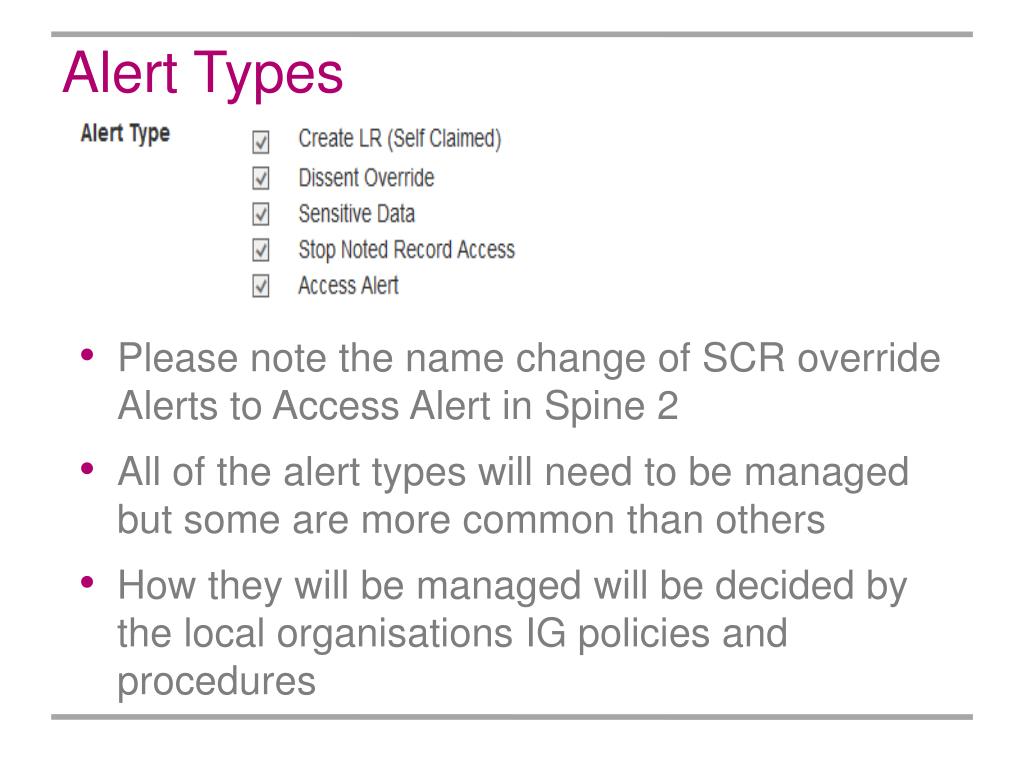Screen dimensions: 1024x768
Task: Toggle the Dissent Override checkbox
Action: (x=261, y=178)
